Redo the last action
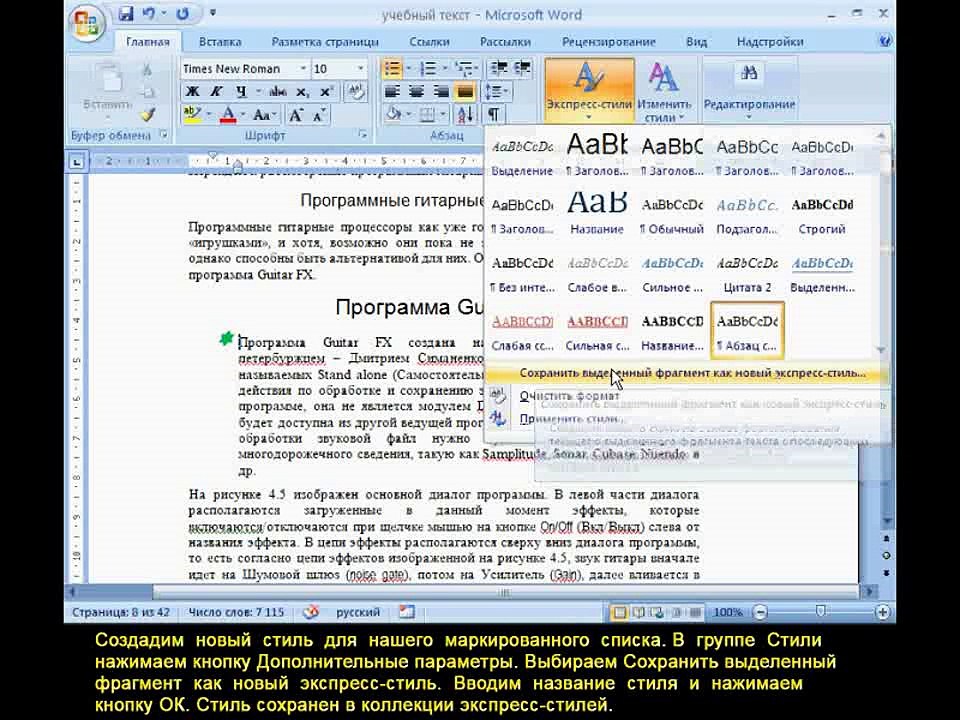The height and width of the screenshot is (720, 960). pos(182,13)
